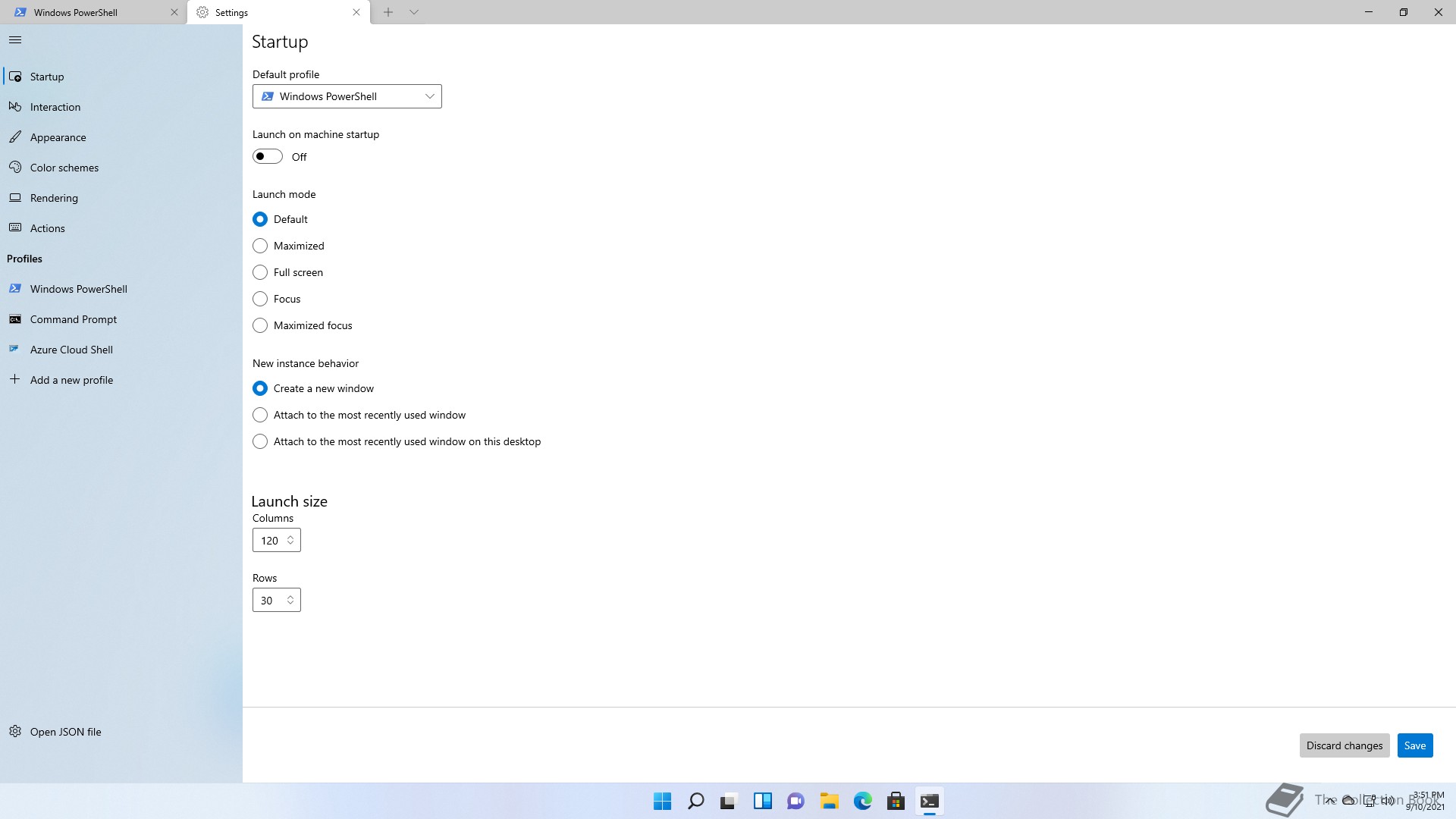The height and width of the screenshot is (819, 1456).
Task: Open Microsoft Store from the taskbar
Action: point(896,801)
